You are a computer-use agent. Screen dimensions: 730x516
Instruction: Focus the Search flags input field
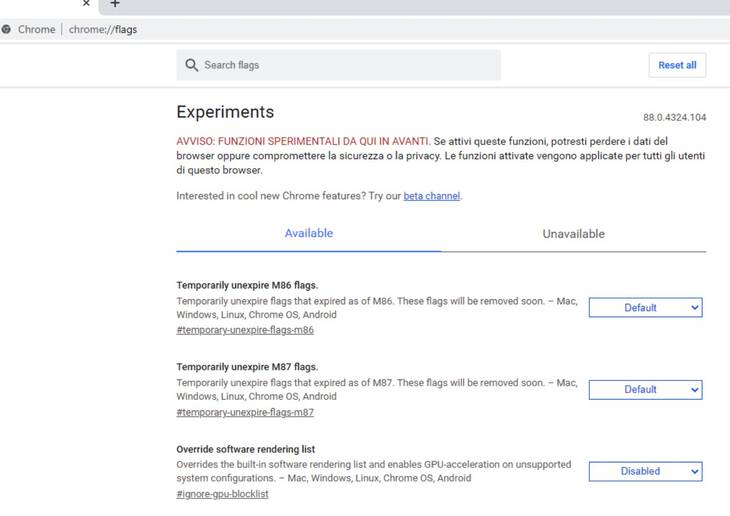pos(338,65)
